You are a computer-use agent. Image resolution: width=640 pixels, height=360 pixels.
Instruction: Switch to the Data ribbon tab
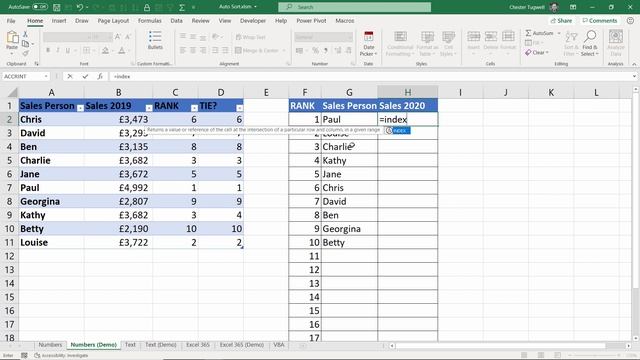pyautogui.click(x=176, y=21)
